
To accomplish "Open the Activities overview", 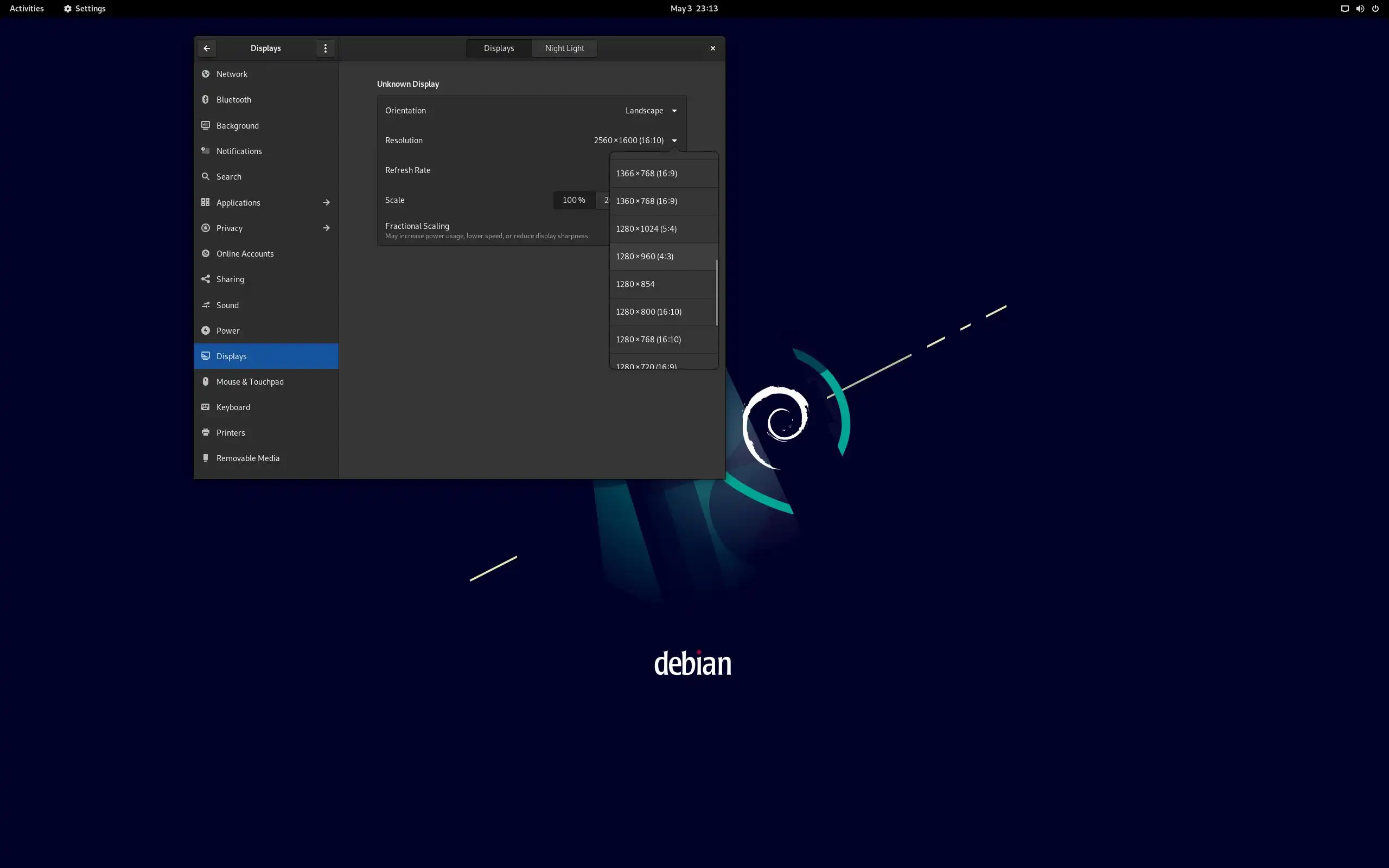I will [x=27, y=9].
